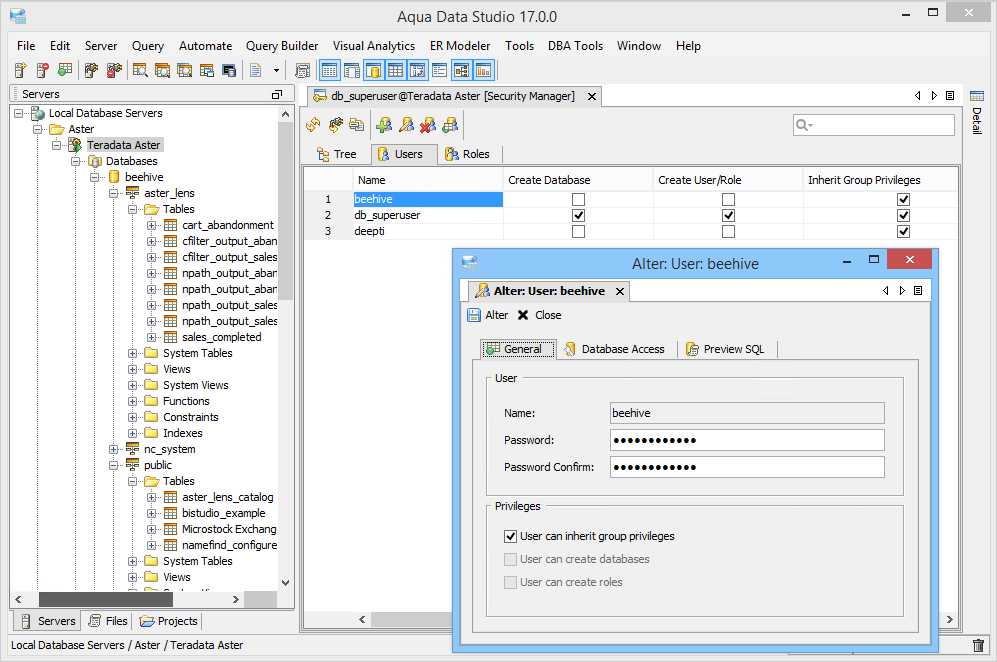Viewport: 997px width, 662px height.
Task: Toggle Inherit Group Privileges checkbox for beehive
Action: (904, 200)
